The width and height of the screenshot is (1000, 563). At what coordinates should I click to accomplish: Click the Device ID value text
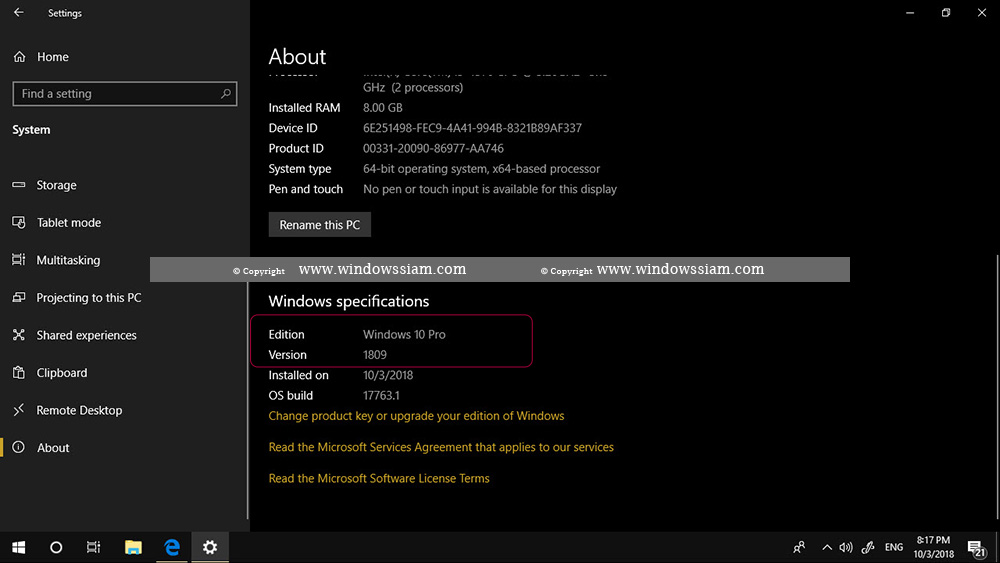[472, 128]
